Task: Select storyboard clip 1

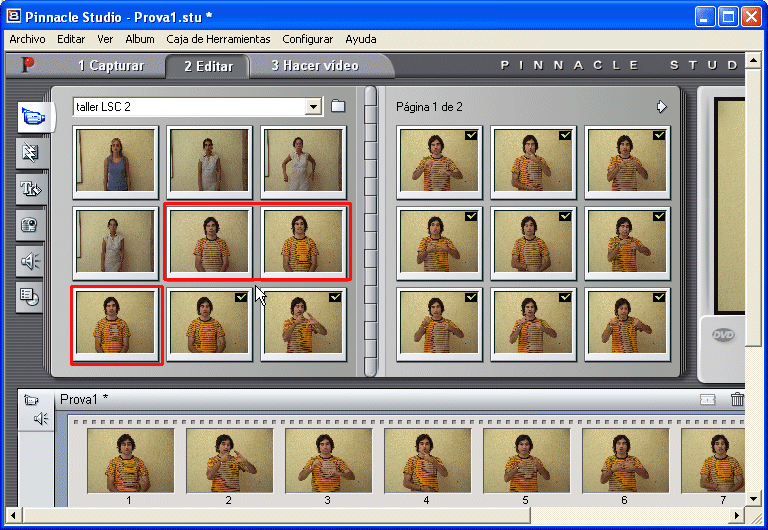Action: [130, 460]
